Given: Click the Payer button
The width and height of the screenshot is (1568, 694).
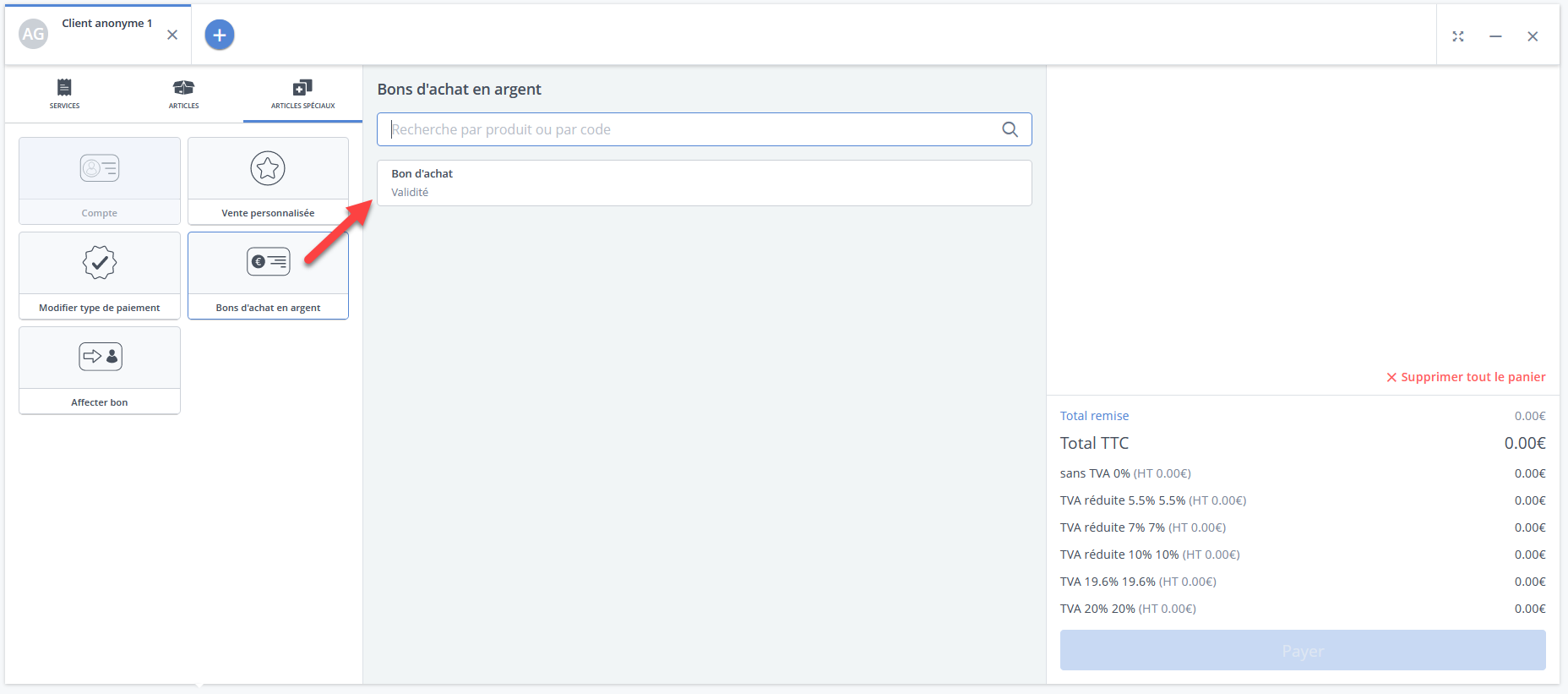Looking at the screenshot, I should tap(1303, 650).
